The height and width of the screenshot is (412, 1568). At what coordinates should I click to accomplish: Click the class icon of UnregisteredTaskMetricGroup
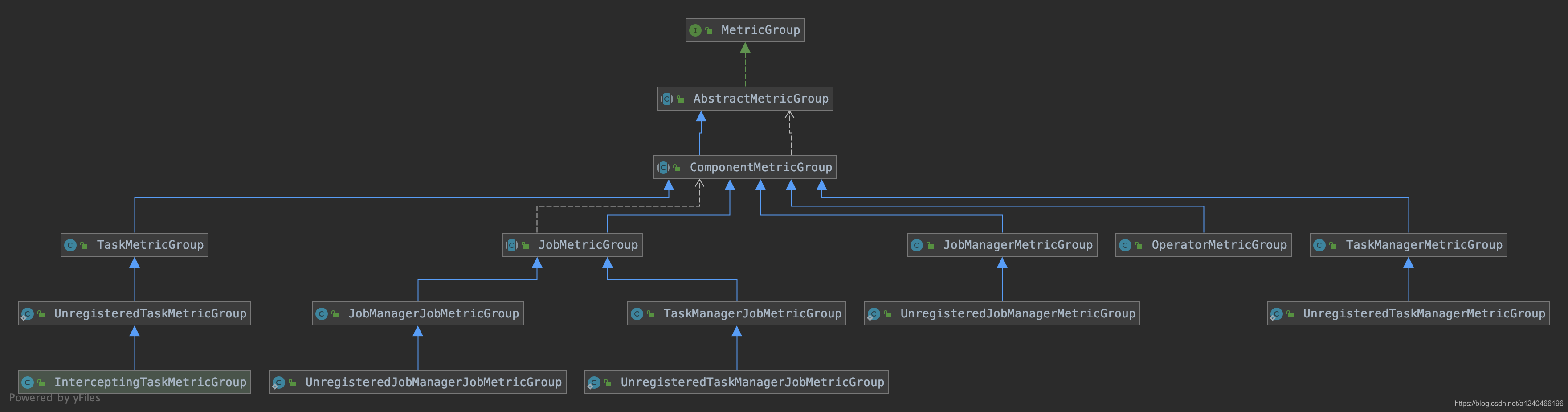pos(27,314)
